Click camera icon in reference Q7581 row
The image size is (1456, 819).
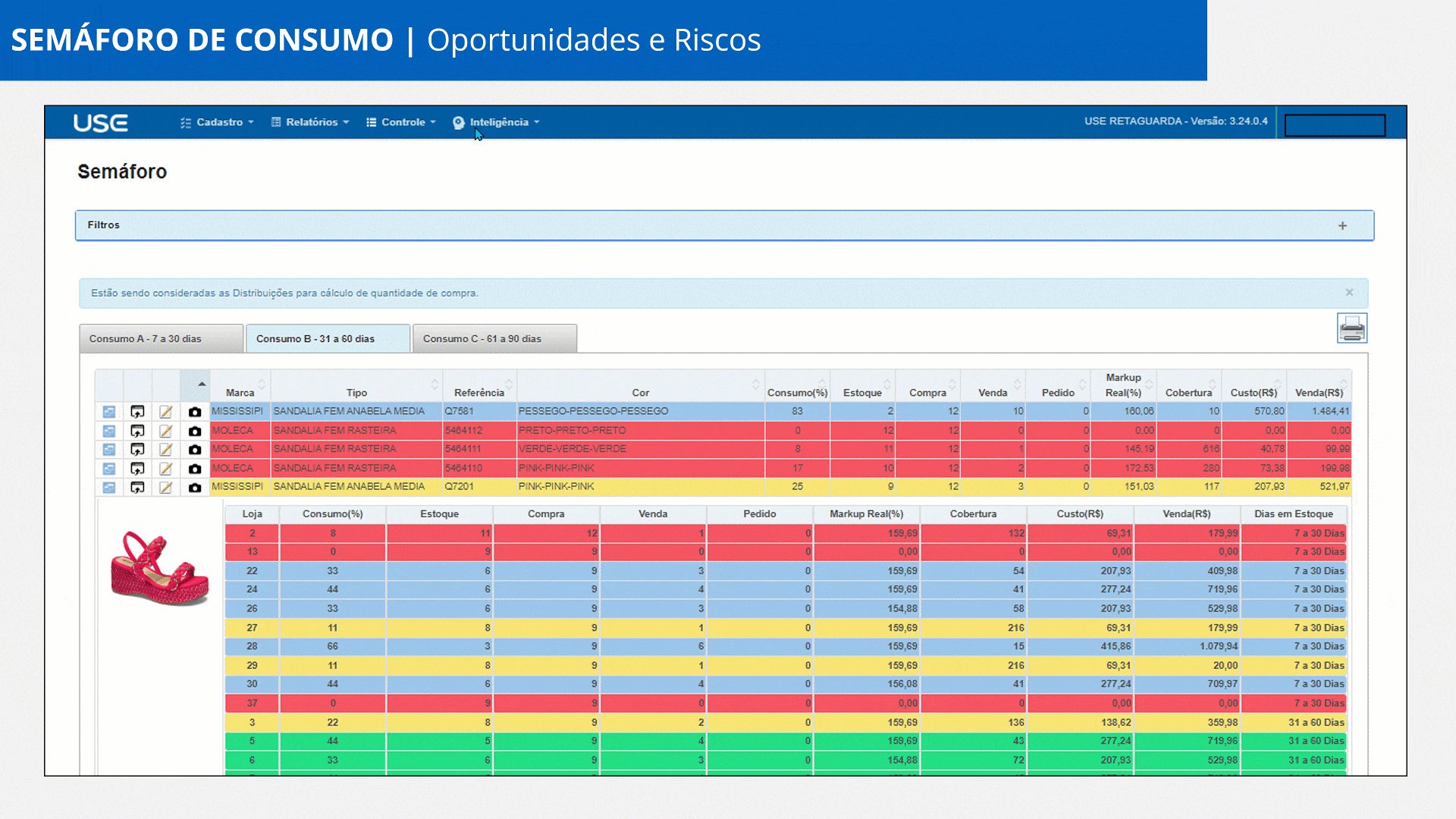point(195,412)
